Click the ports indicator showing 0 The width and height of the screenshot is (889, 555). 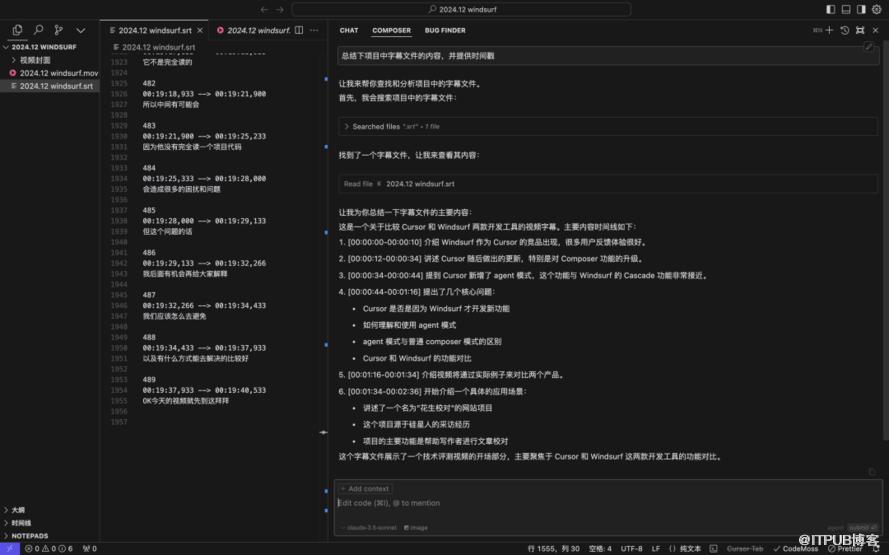click(x=90, y=548)
